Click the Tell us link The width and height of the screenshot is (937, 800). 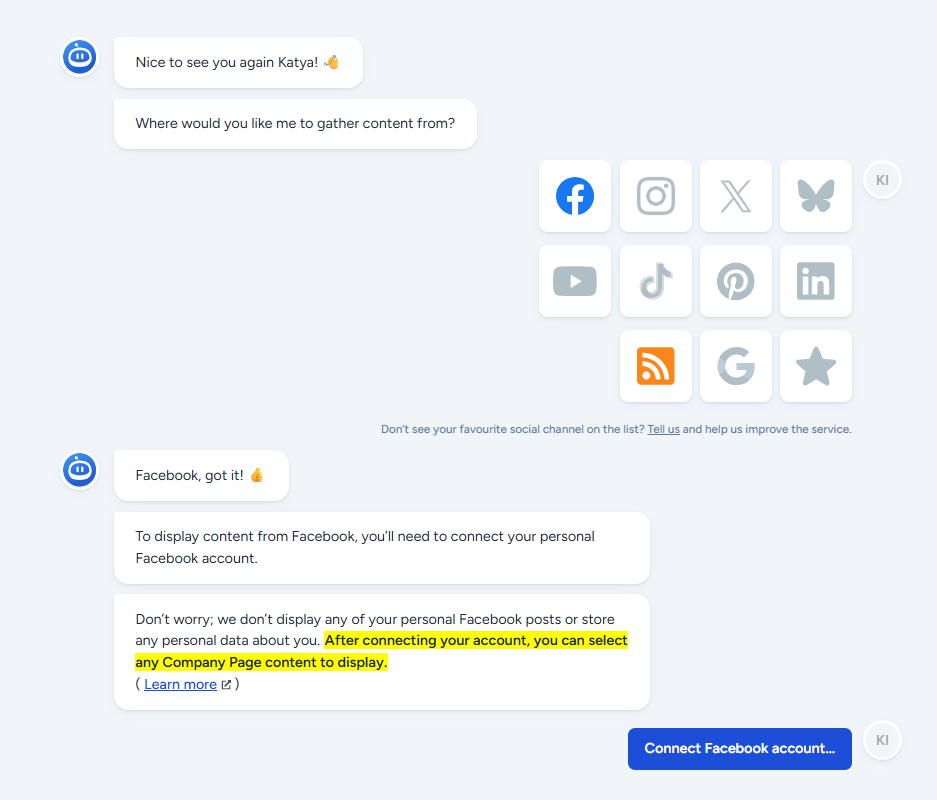point(663,429)
